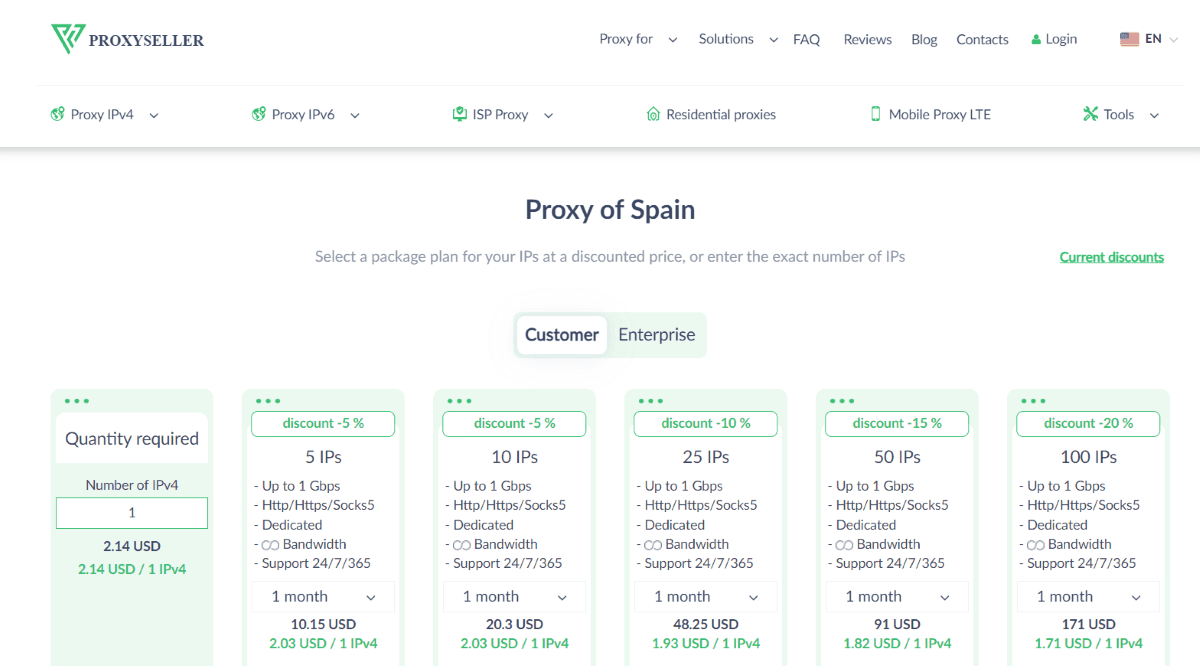
Task: Switch to the Enterprise plan toggle
Action: [x=657, y=335]
